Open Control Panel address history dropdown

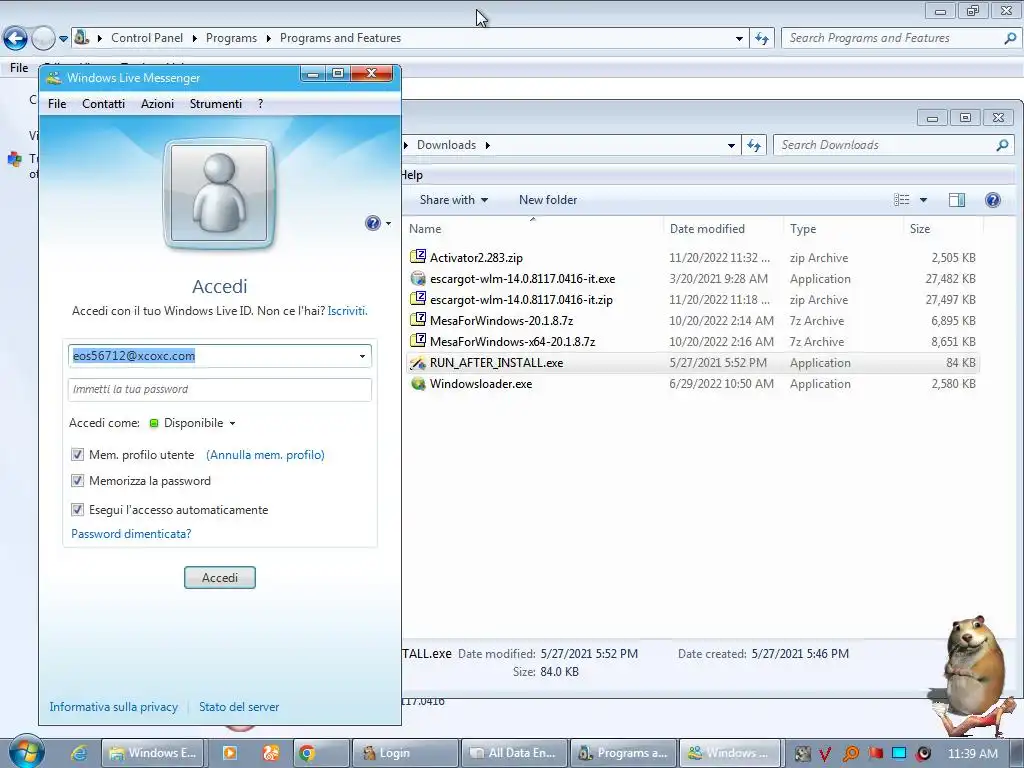739,39
